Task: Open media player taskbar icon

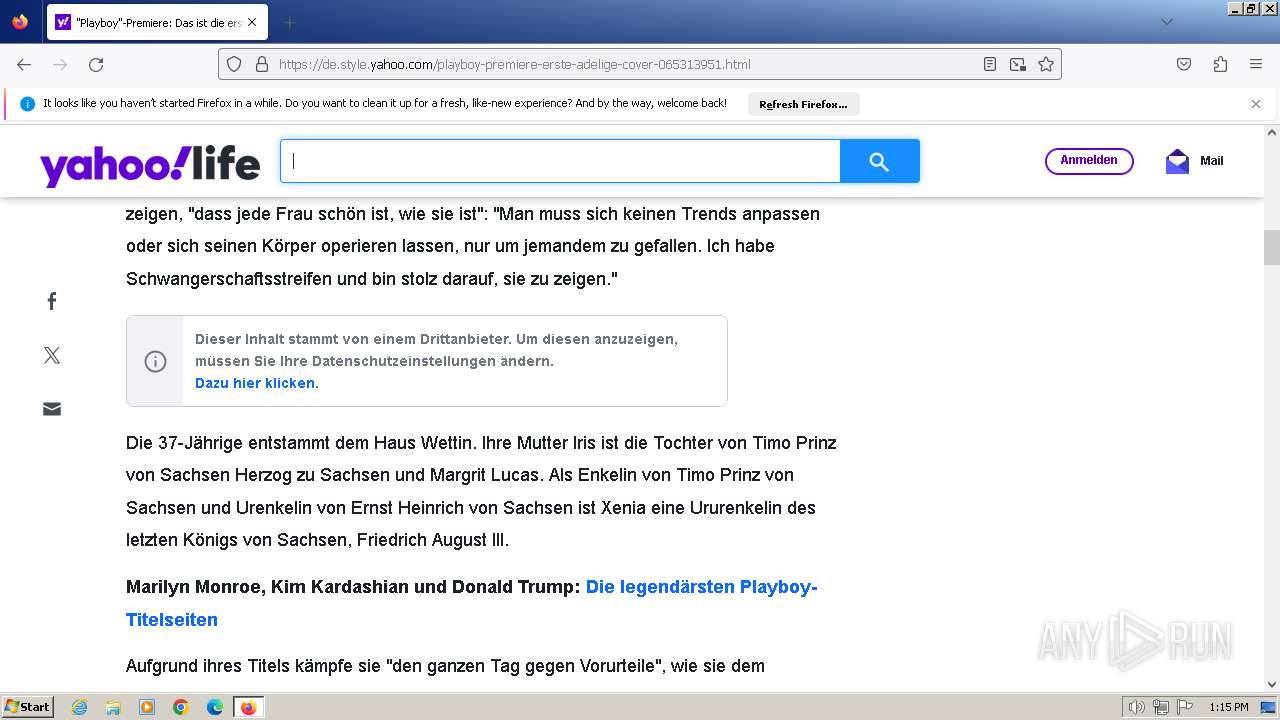Action: pyautogui.click(x=147, y=707)
